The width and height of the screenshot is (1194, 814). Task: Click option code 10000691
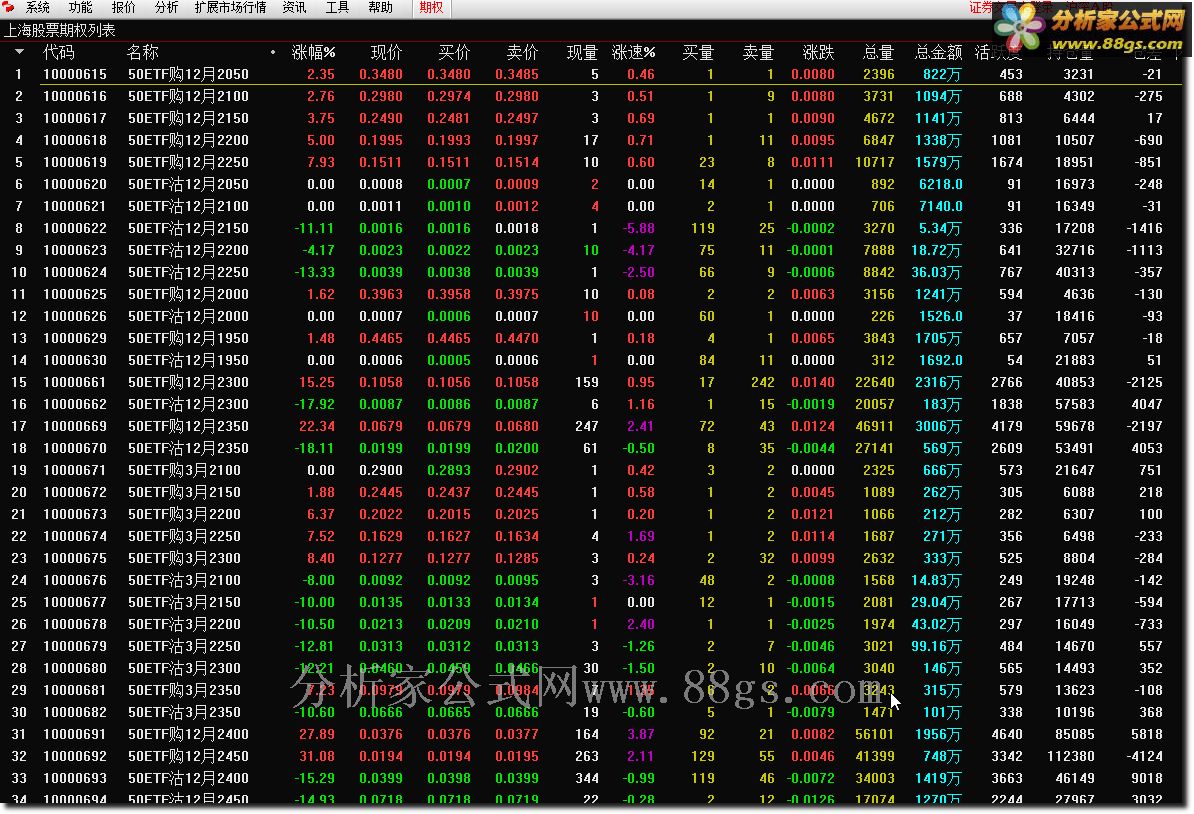tap(75, 734)
